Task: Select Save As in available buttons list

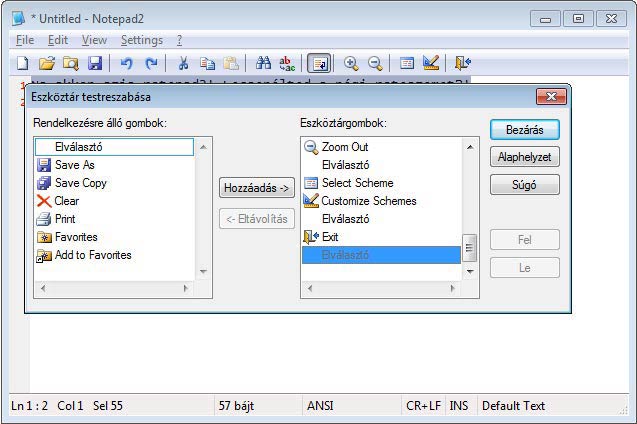Action: (115, 165)
